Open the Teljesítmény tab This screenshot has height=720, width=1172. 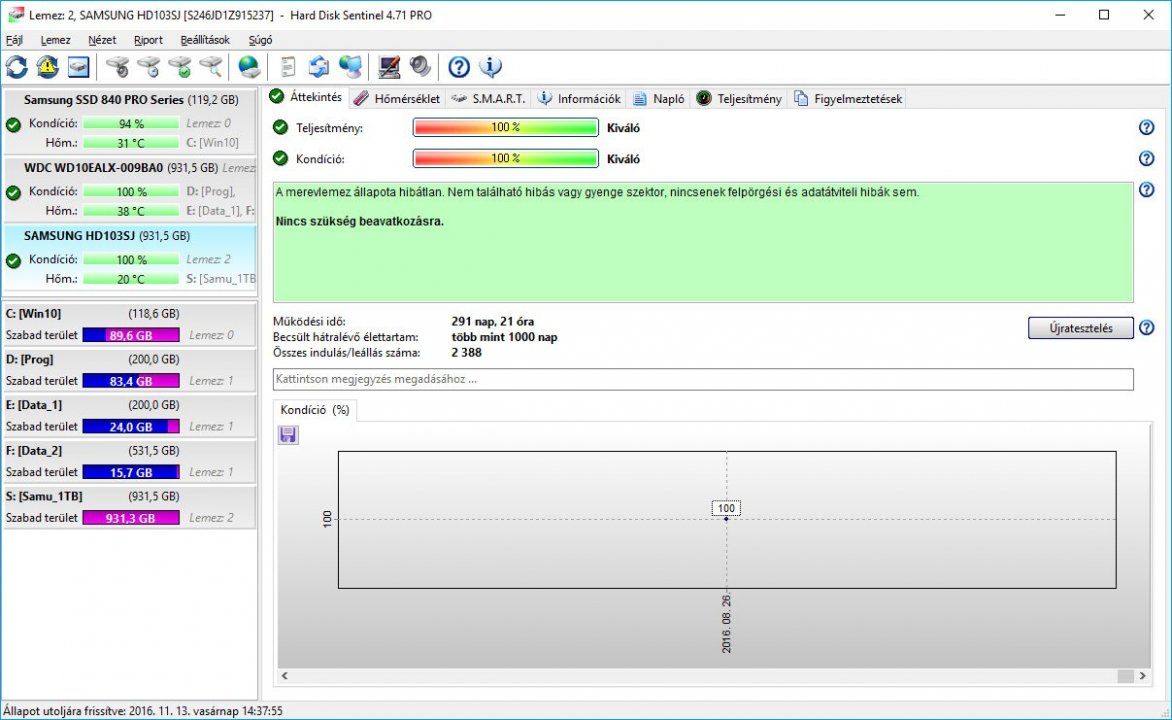[738, 99]
